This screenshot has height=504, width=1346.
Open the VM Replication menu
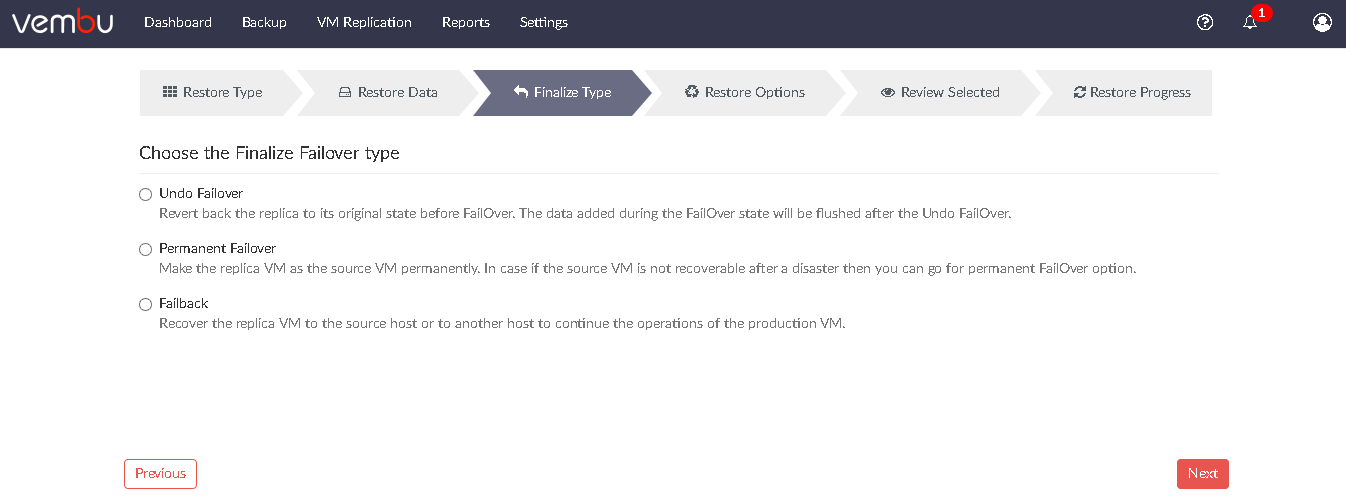[x=364, y=22]
